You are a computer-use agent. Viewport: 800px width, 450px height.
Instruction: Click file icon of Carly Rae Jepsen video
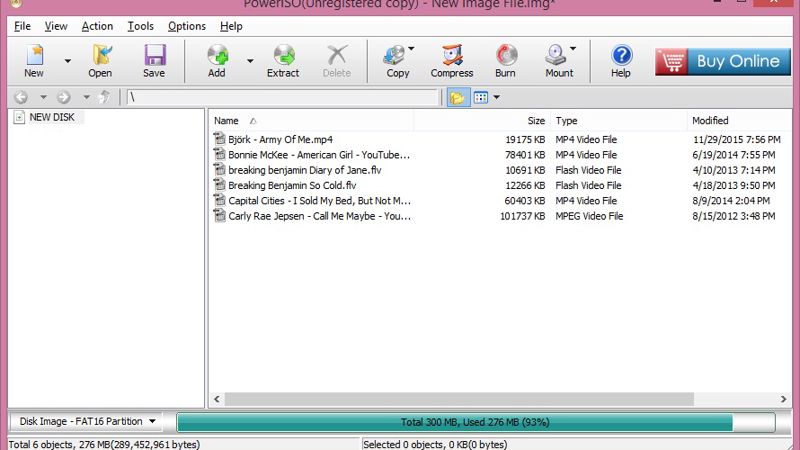click(x=219, y=215)
